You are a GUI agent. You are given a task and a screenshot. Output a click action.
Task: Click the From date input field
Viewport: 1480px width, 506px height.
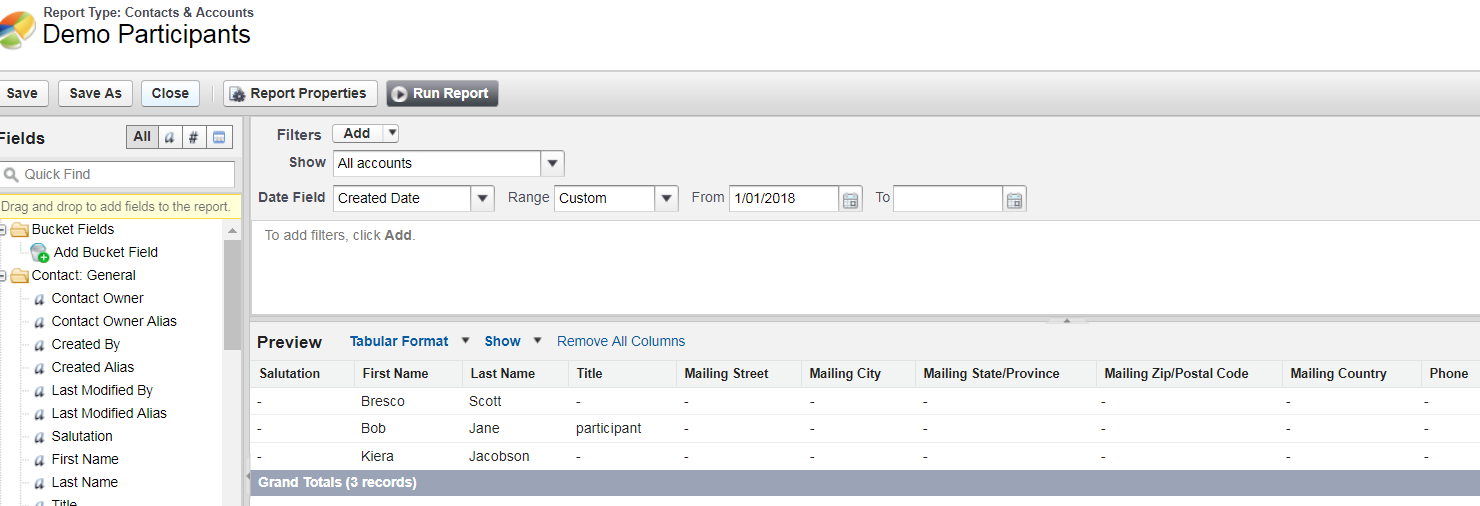click(x=783, y=198)
